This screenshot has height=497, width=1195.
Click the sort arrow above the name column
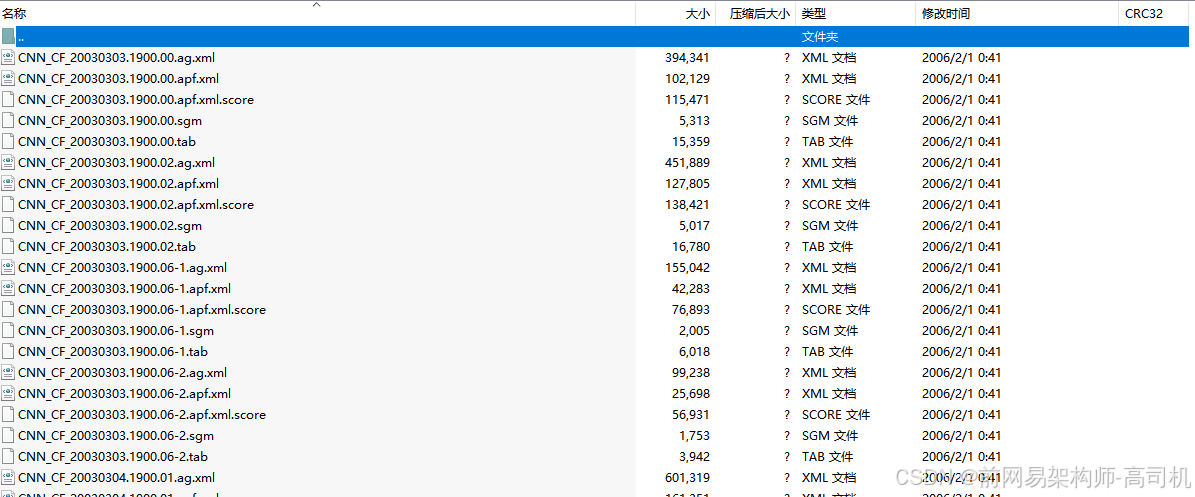317,5
